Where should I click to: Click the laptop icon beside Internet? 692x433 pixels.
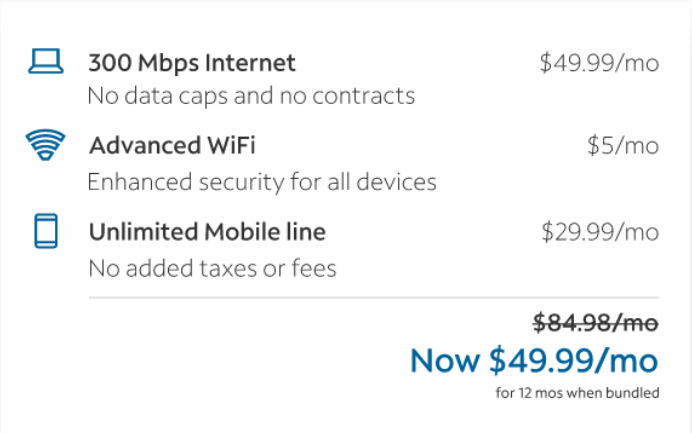tap(45, 63)
